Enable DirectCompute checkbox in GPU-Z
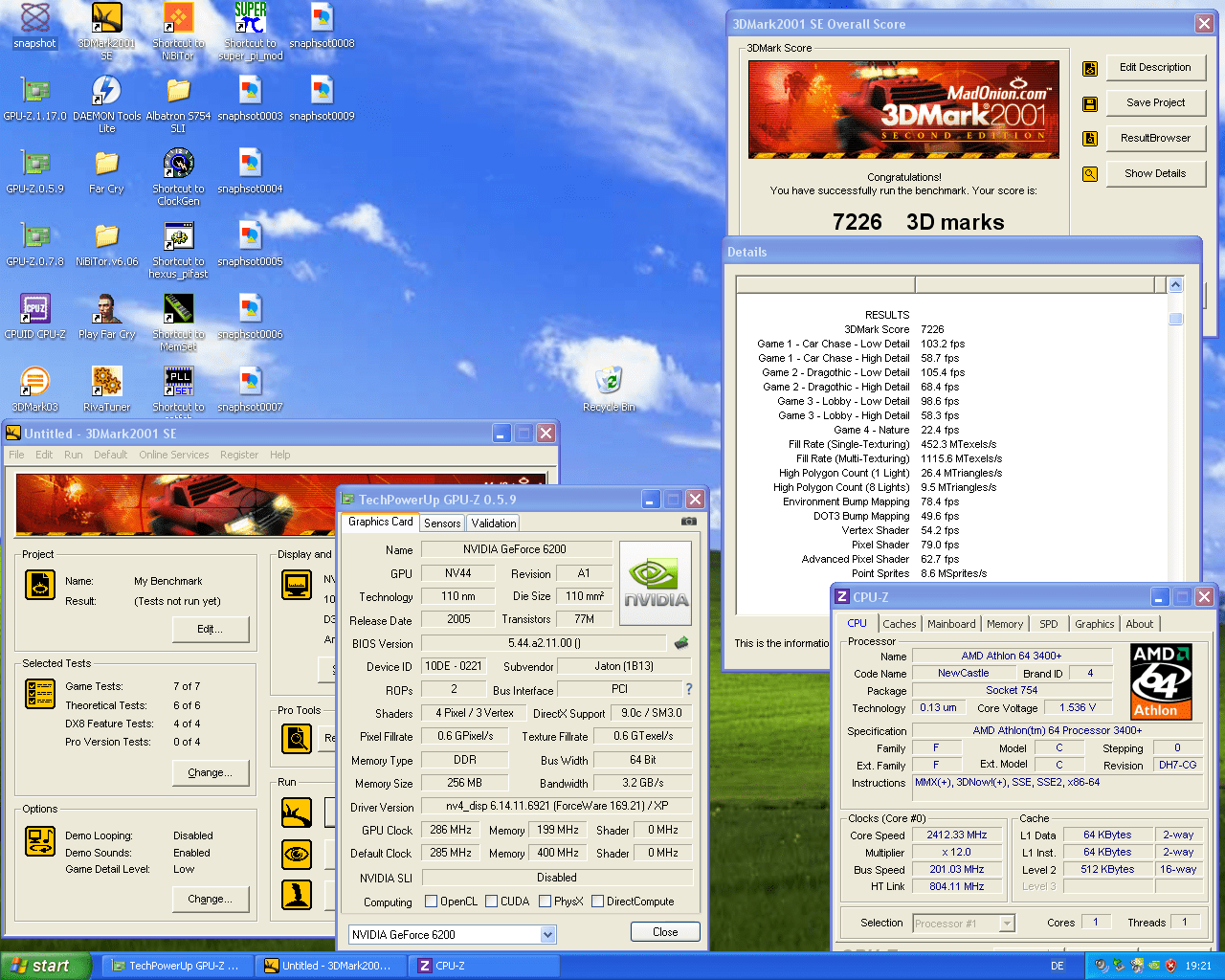Screen dimensions: 1225x980 pyautogui.click(x=597, y=901)
